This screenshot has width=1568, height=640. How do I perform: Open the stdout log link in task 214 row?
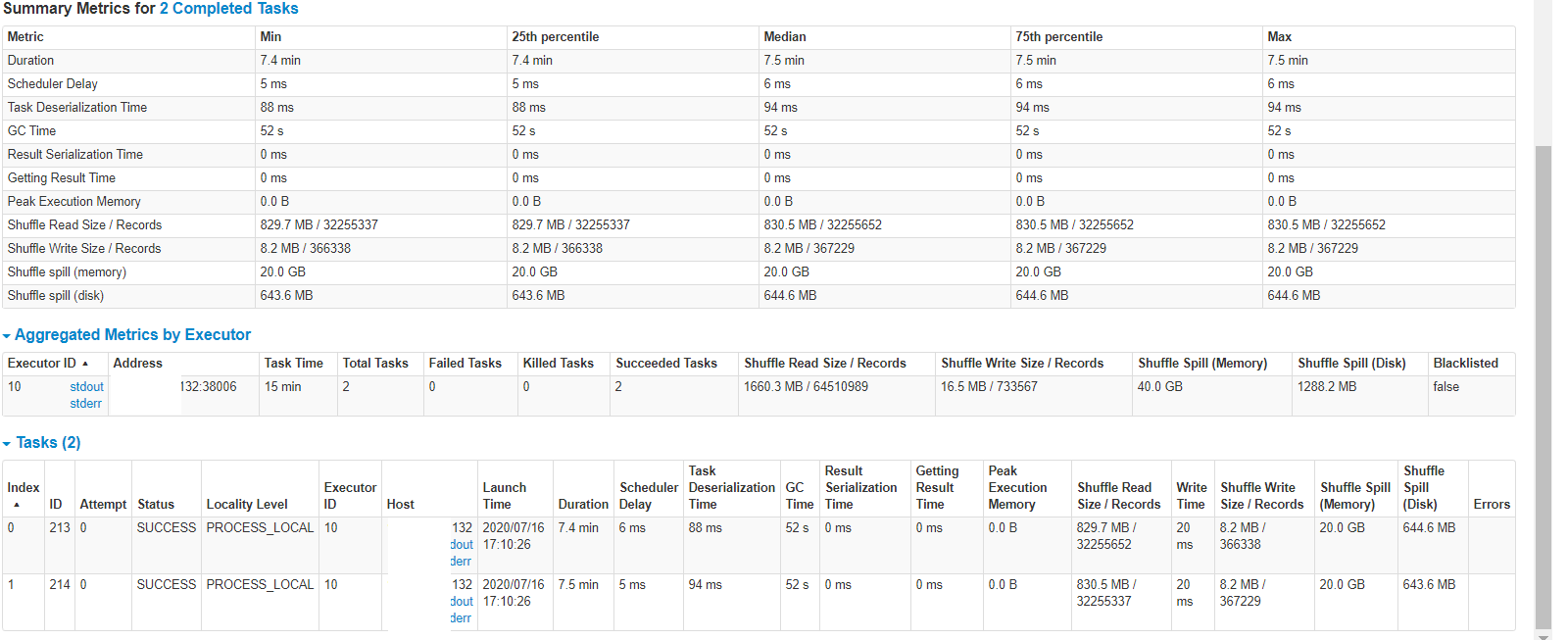462,602
